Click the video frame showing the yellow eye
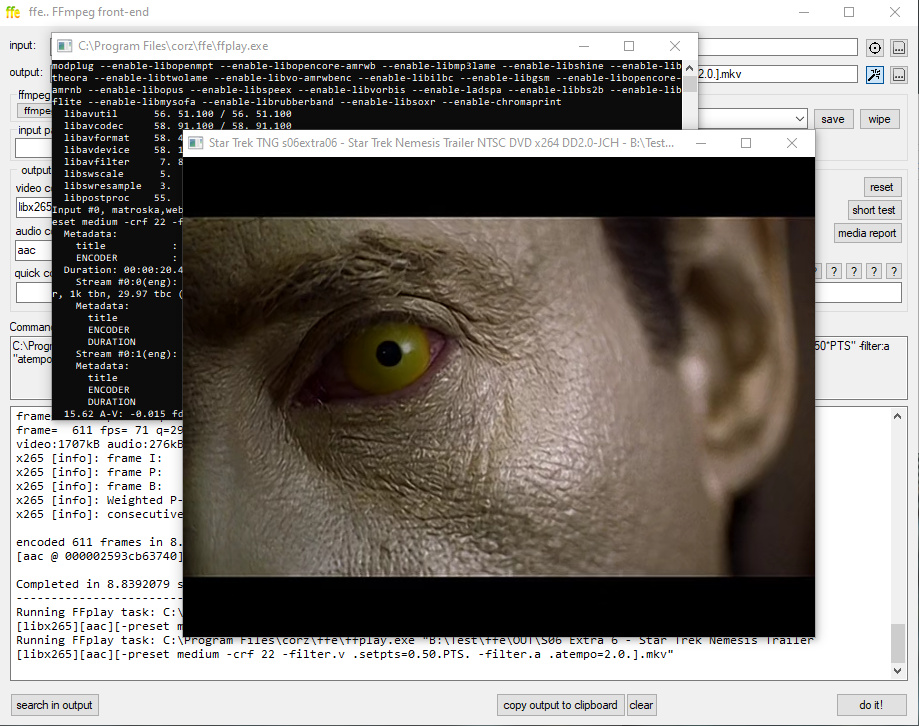 499,397
